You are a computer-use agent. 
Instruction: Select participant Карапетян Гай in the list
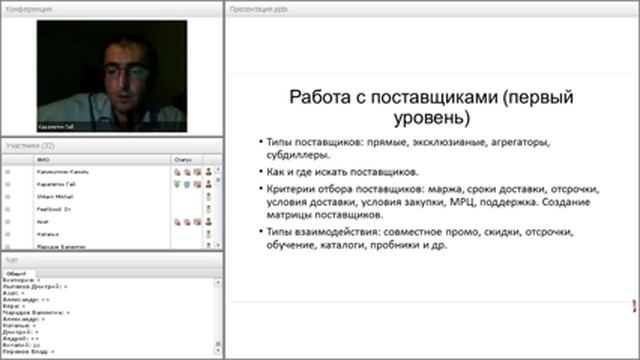56,184
